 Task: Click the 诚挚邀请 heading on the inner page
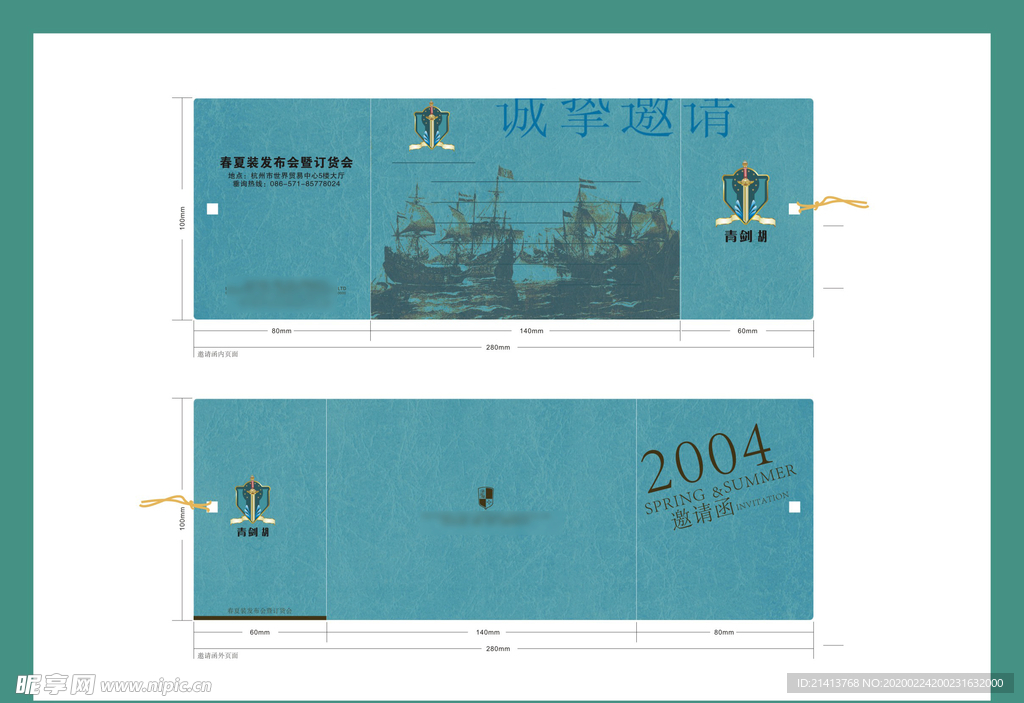(617, 118)
